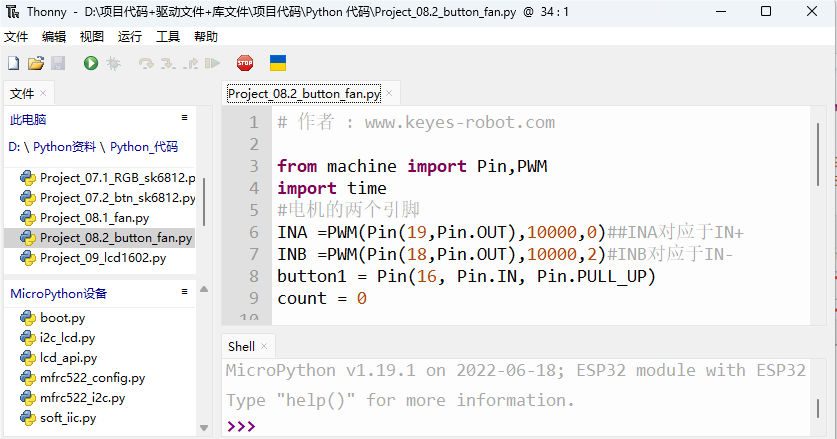Close the Project_08.2_button_fan.py editor tab
Viewport: 837px width, 439px height.
tap(389, 93)
